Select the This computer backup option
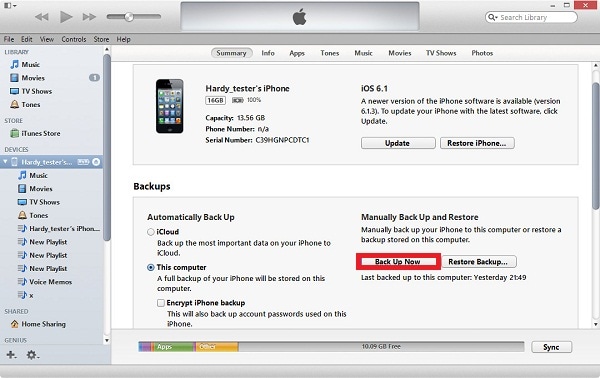This screenshot has height=378, width=600. tap(151, 267)
